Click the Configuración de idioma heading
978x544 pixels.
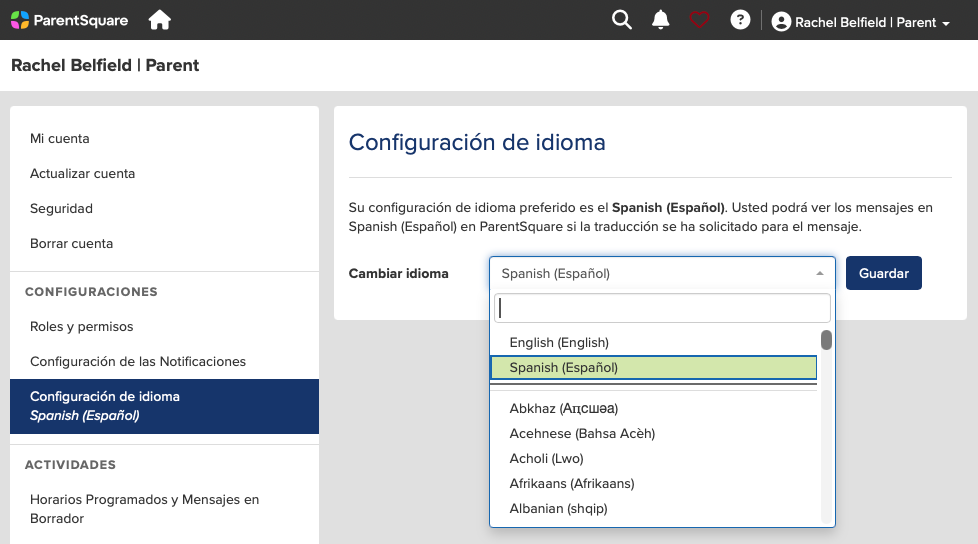477,142
